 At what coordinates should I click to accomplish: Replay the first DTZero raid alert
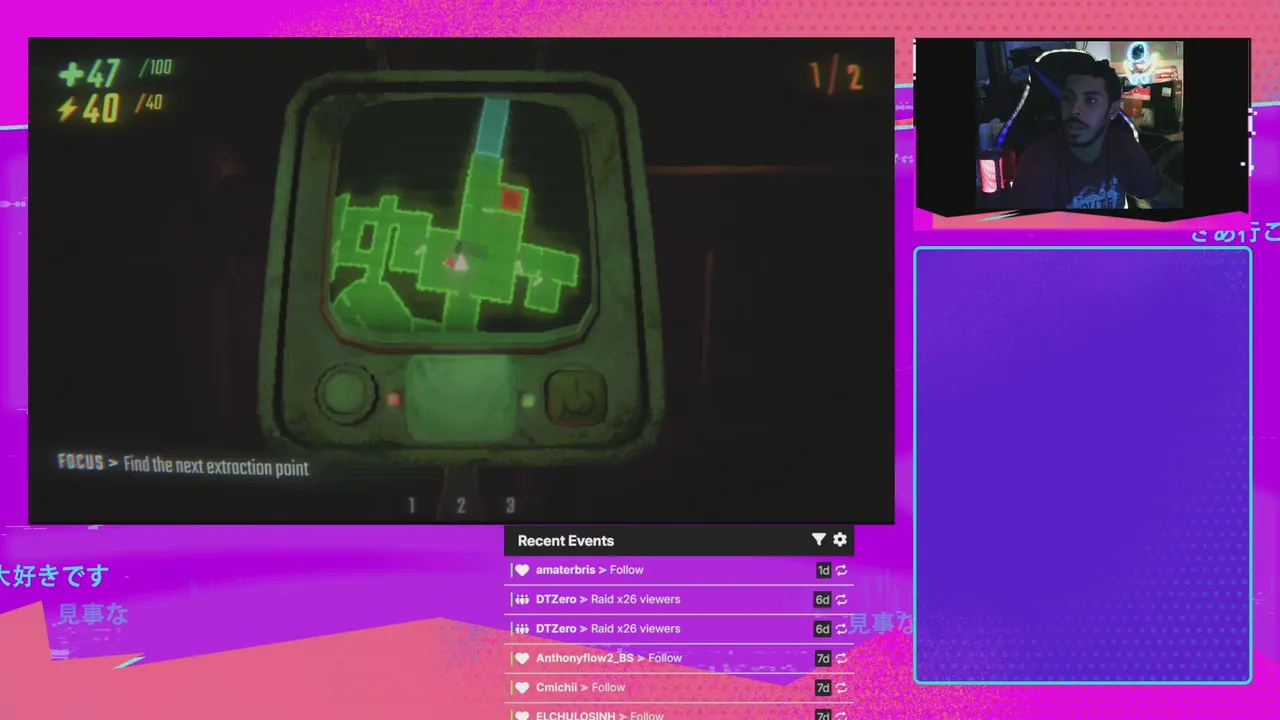click(842, 600)
